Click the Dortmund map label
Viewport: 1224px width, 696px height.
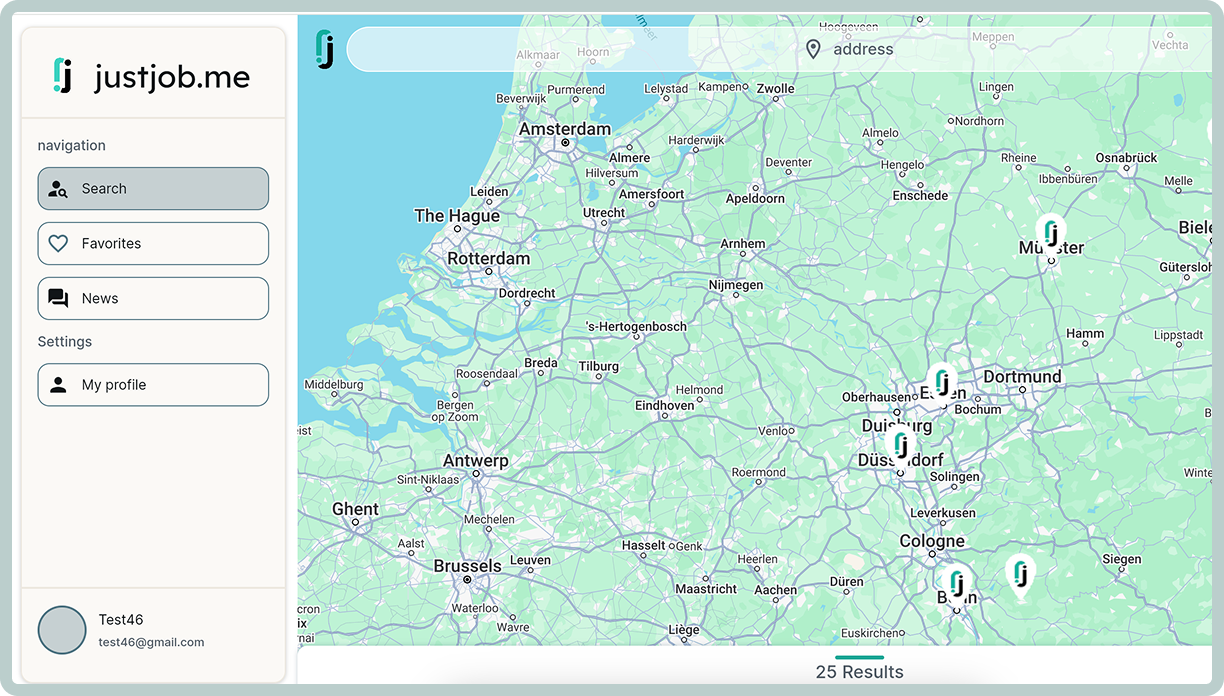[x=1022, y=377]
